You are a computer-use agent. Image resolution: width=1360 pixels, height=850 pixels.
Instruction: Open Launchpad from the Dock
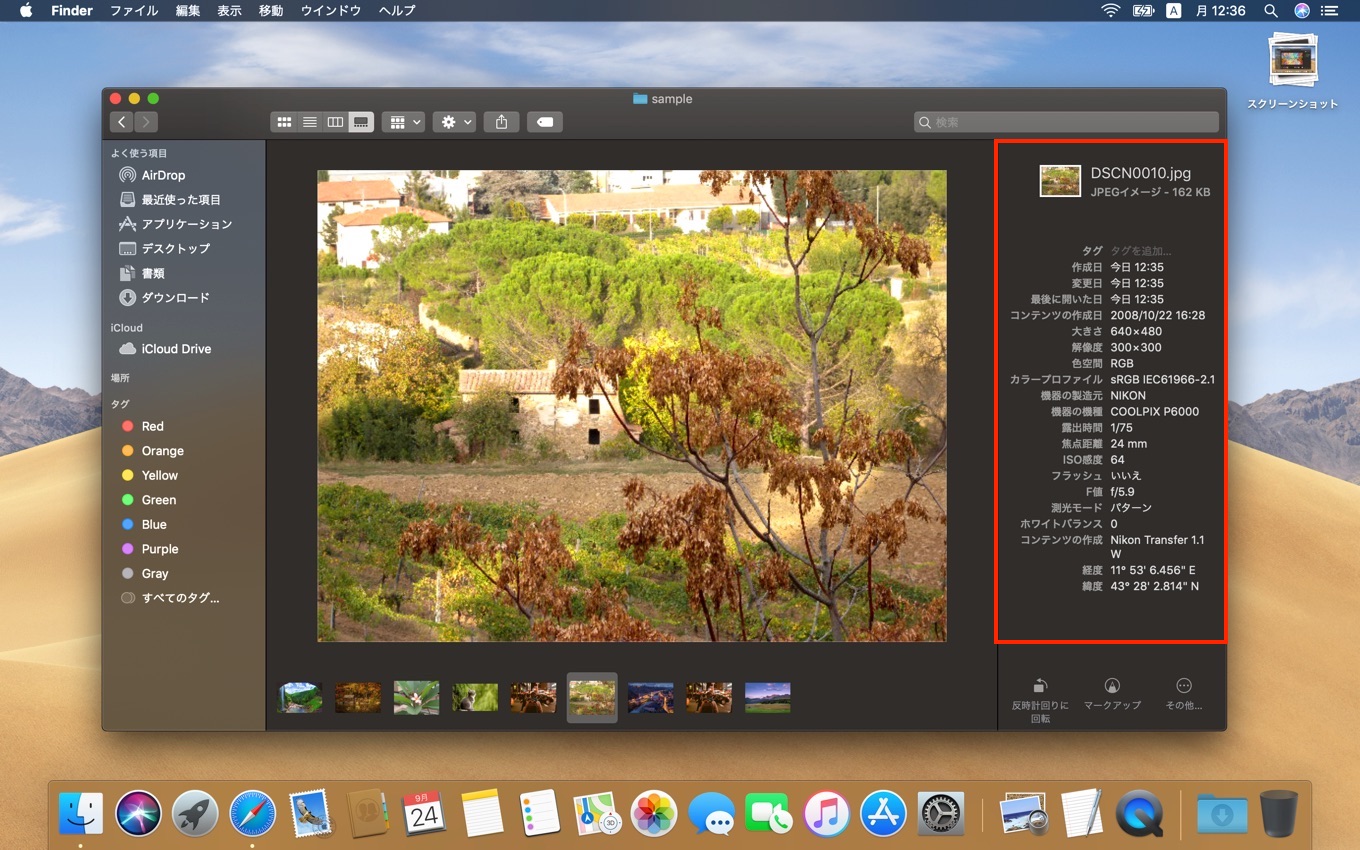(x=195, y=813)
